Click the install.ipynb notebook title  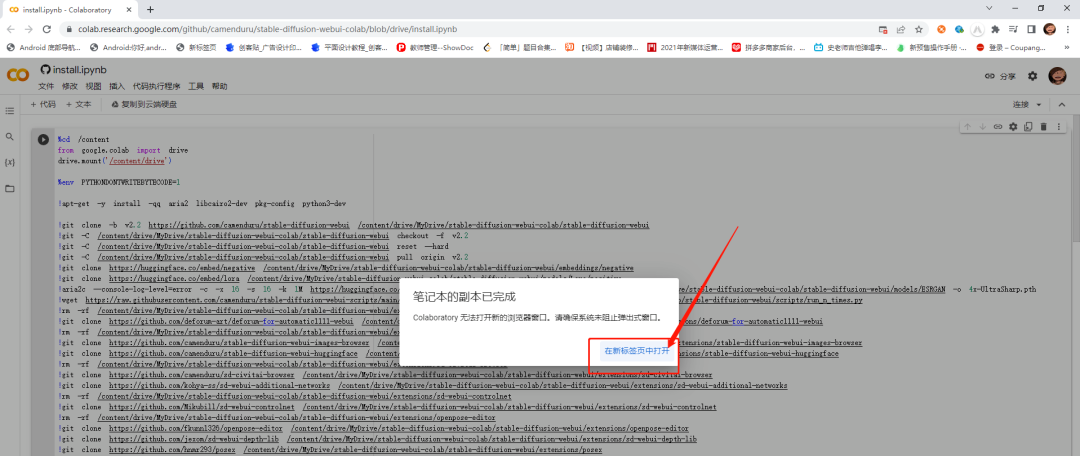tap(80, 70)
